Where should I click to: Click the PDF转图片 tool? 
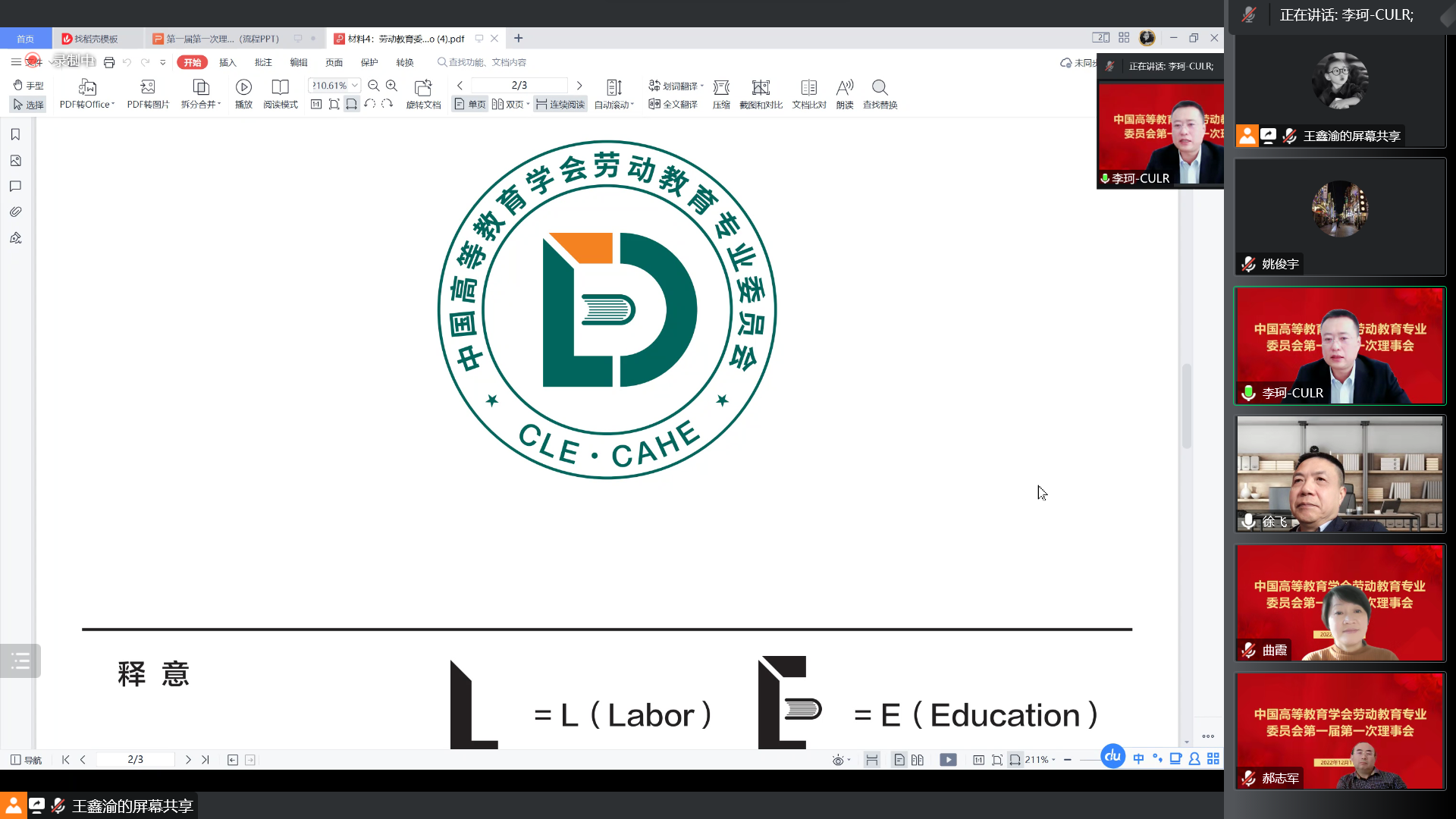coord(148,95)
